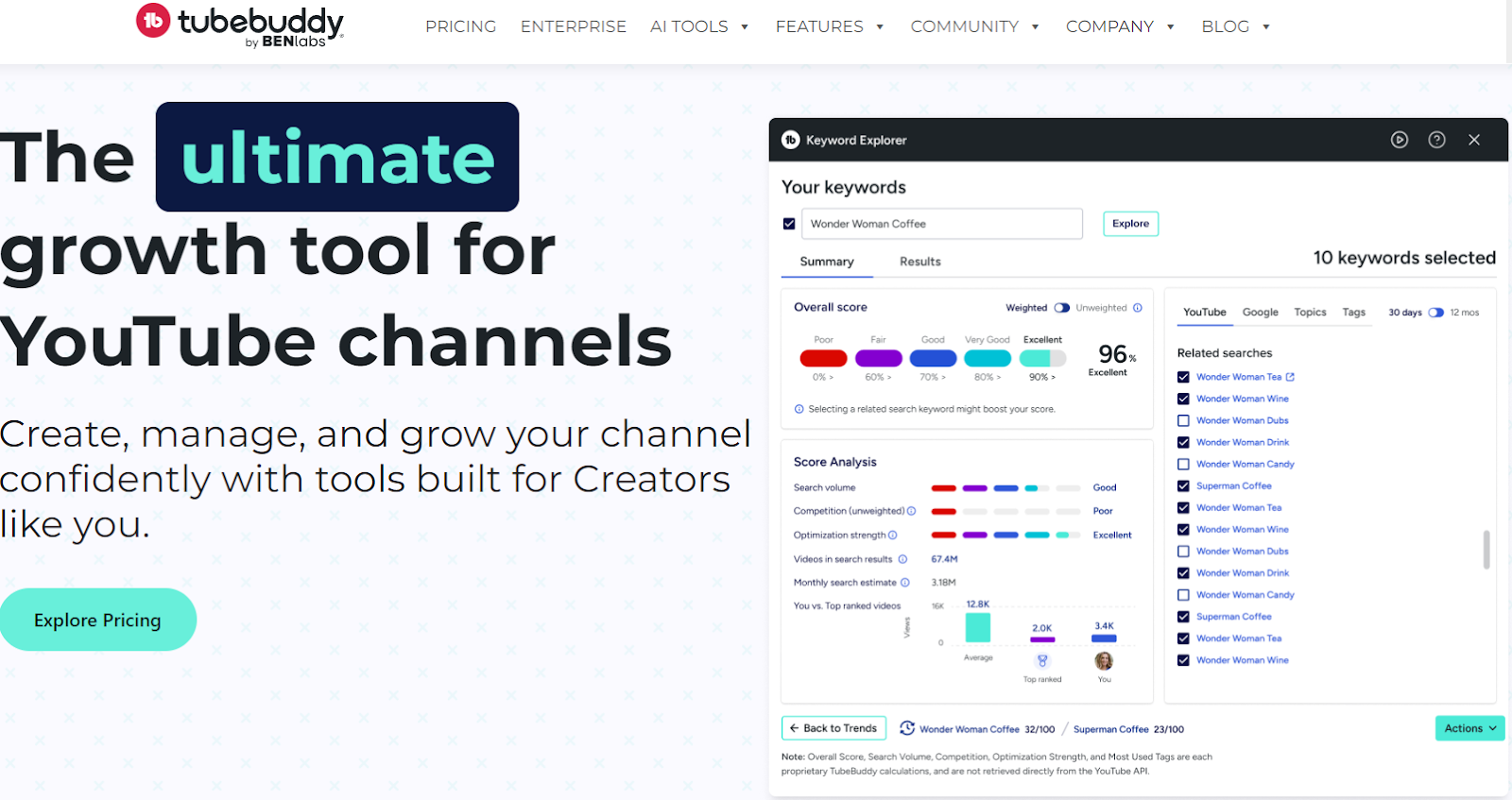
Task: Click the Related searches heading
Action: (1225, 353)
